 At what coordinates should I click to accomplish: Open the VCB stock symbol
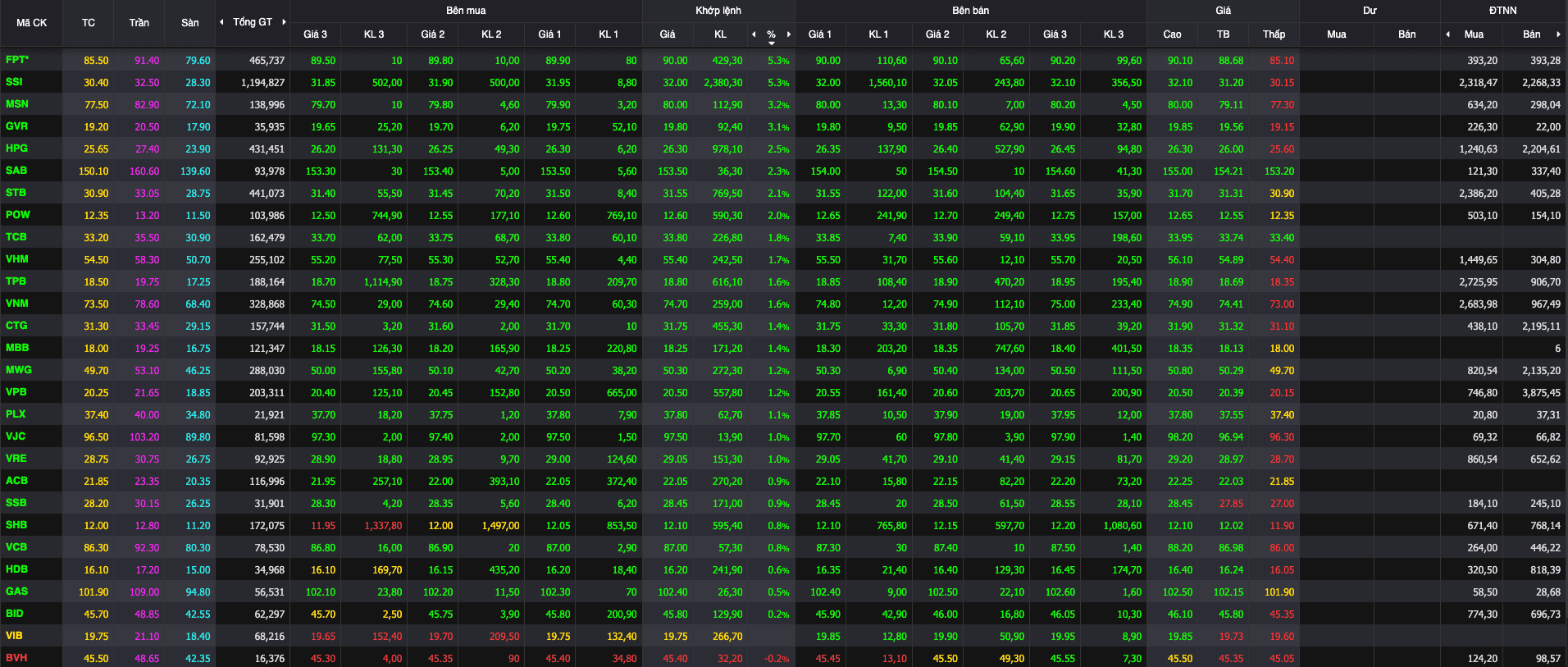(x=16, y=547)
